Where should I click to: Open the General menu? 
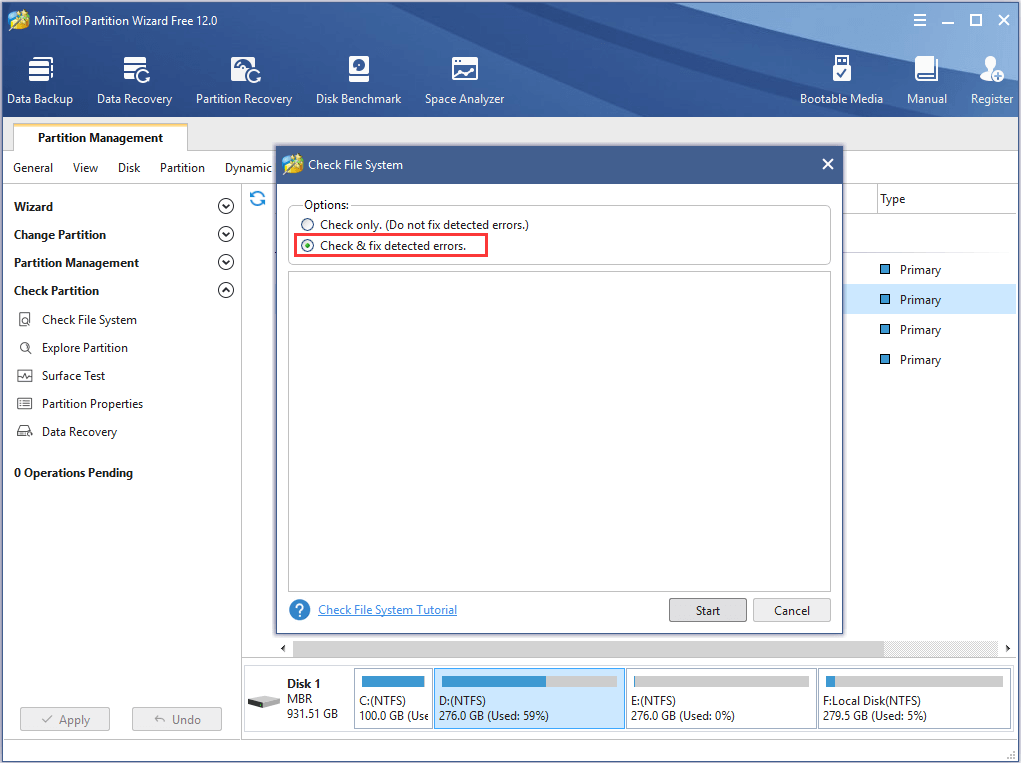pos(33,168)
